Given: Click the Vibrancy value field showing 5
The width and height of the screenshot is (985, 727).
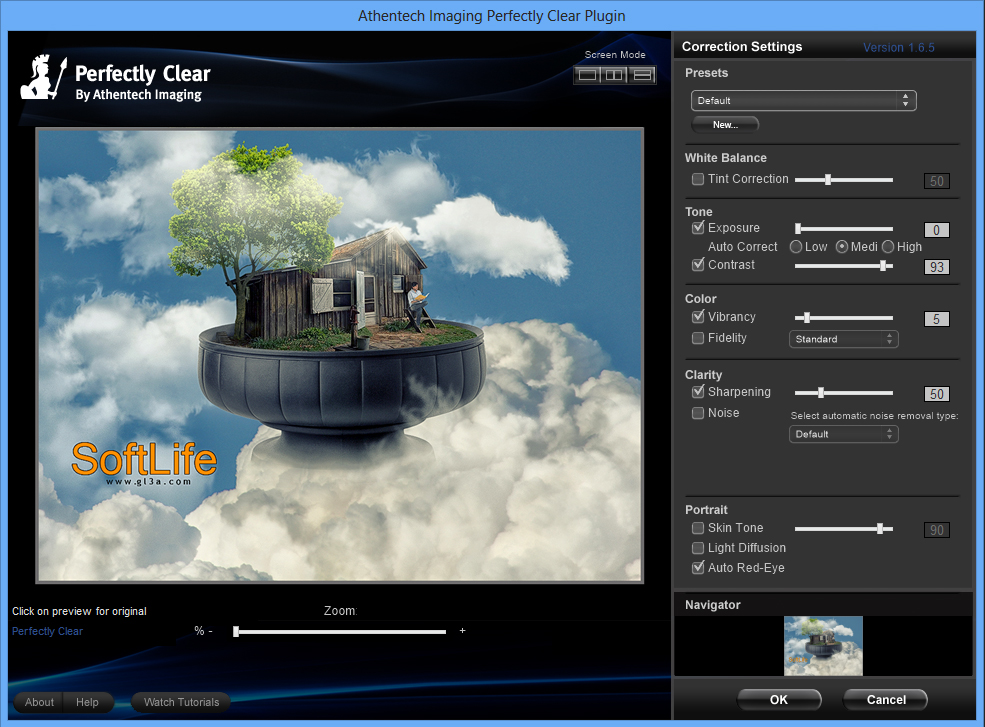Looking at the screenshot, I should click(937, 319).
